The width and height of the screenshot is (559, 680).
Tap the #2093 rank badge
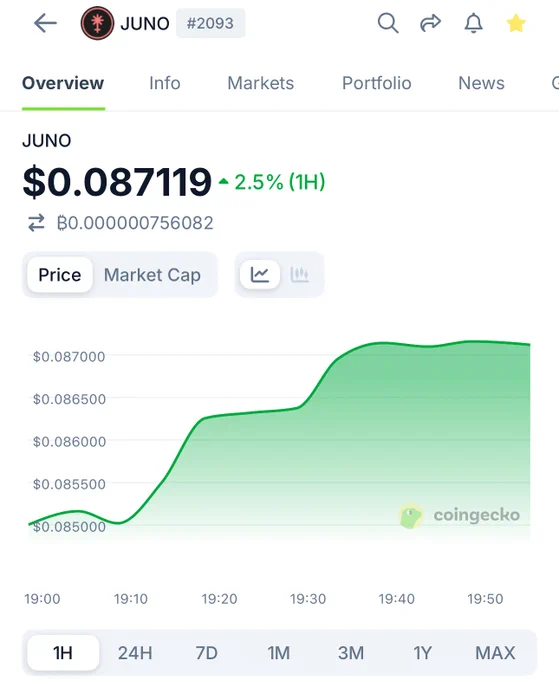pos(210,23)
